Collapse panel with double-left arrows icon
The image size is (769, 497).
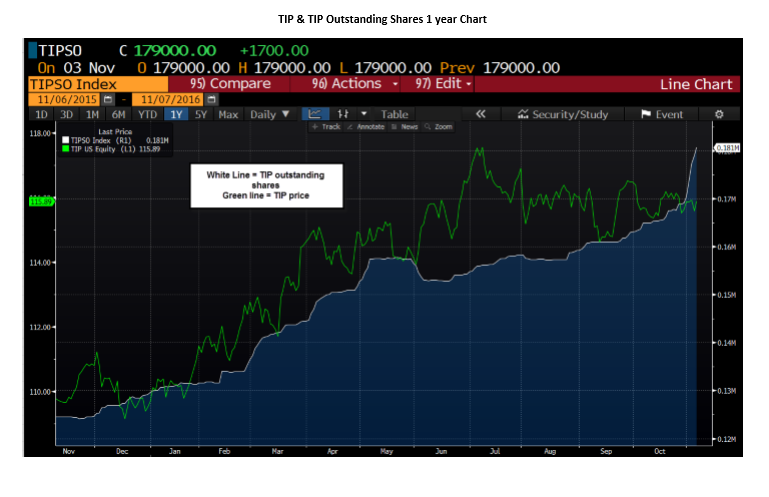(480, 115)
